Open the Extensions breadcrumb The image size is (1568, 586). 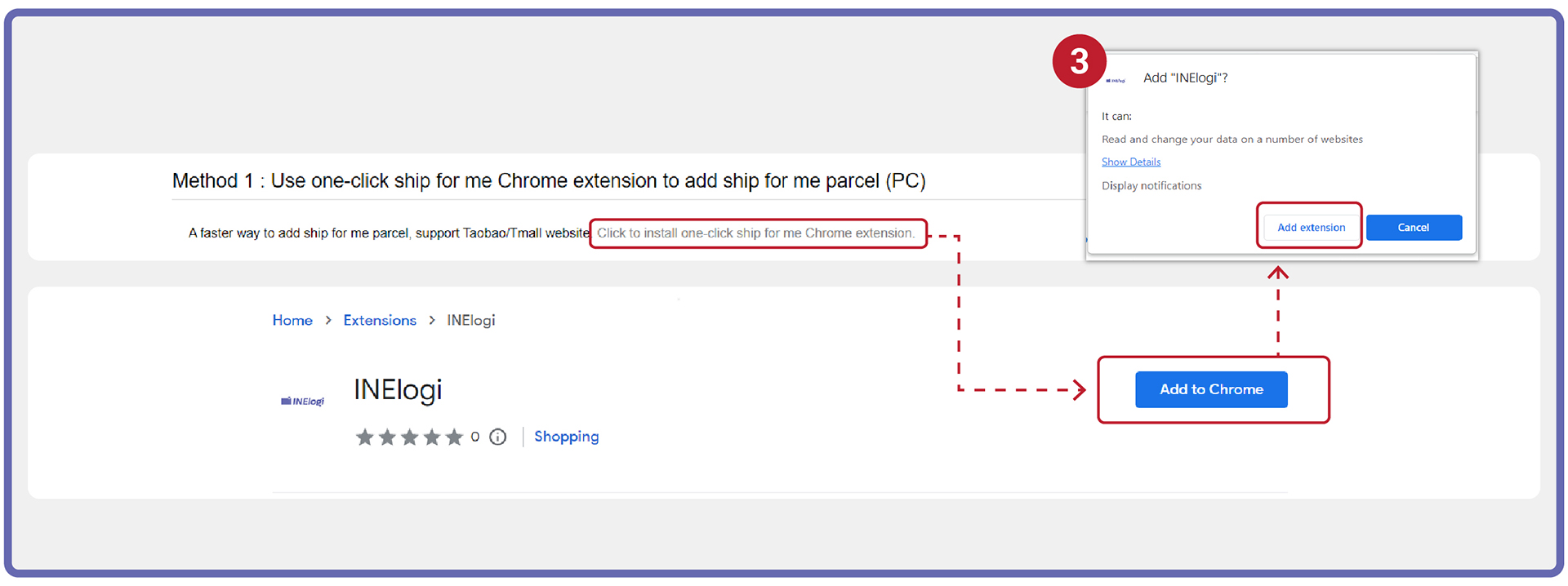click(380, 320)
